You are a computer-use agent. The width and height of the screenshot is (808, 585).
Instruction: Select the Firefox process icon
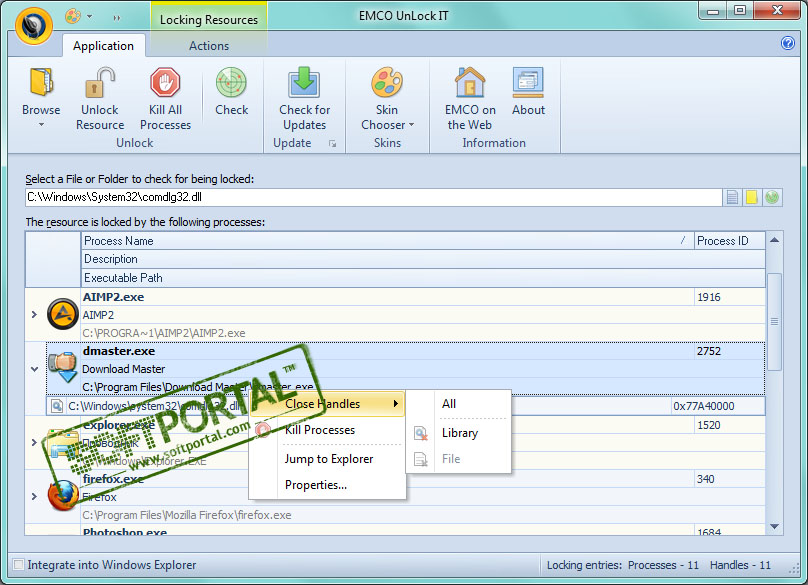click(x=63, y=495)
